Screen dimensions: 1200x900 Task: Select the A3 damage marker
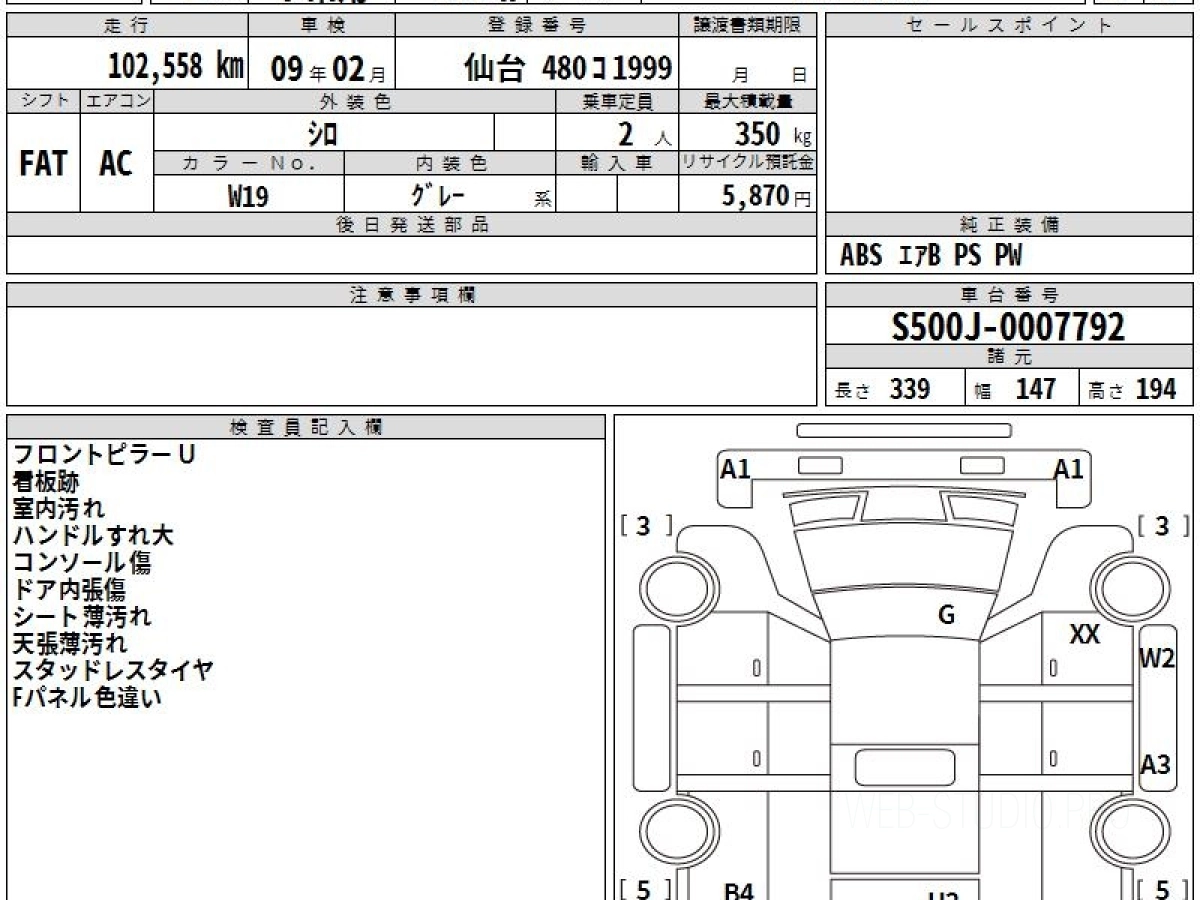(1155, 765)
